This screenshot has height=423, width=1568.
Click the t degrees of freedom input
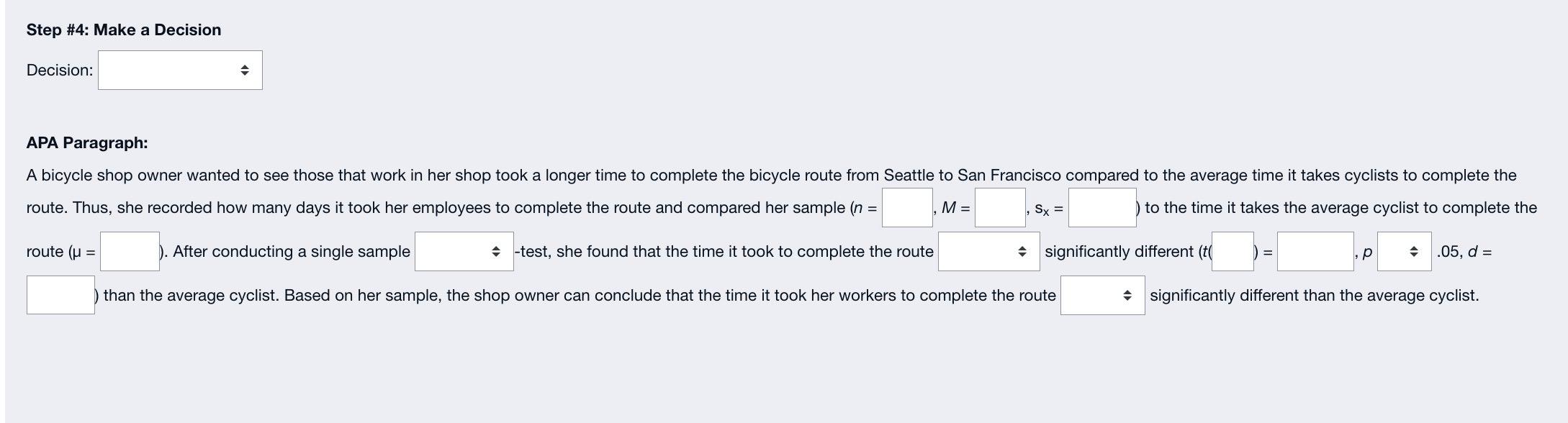pyautogui.click(x=1233, y=252)
